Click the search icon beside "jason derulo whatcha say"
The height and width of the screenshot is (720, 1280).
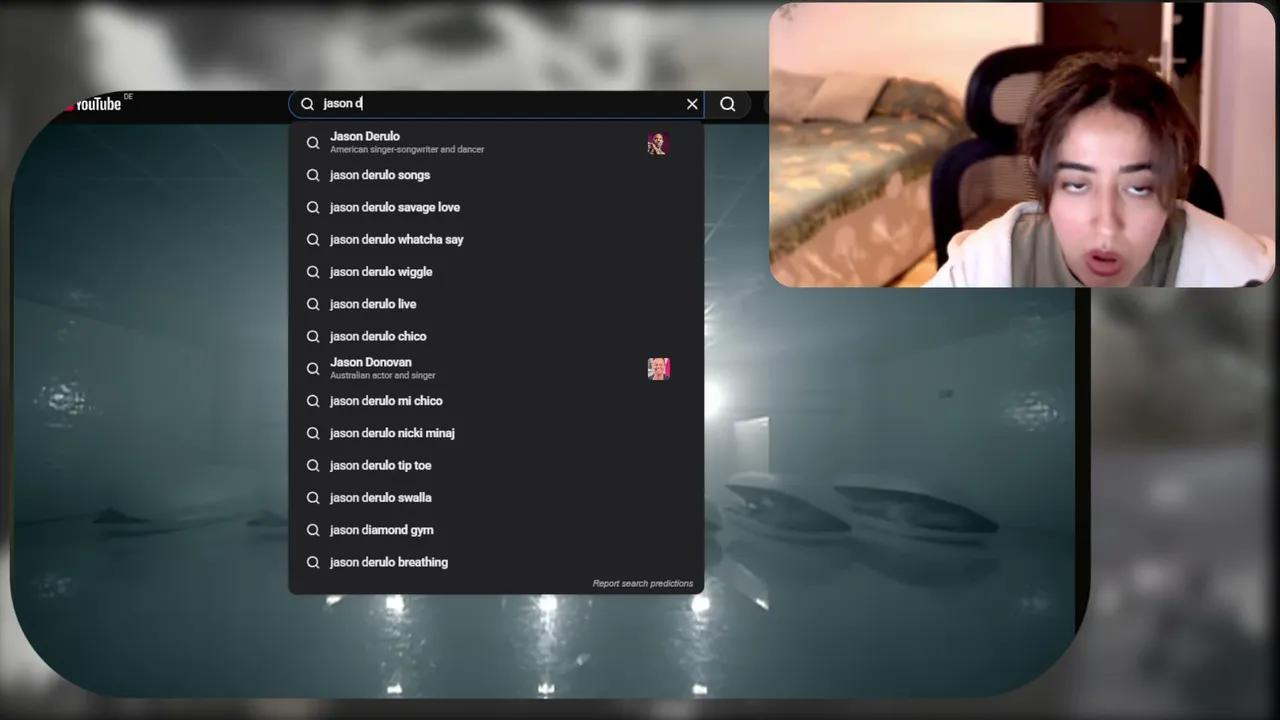pos(313,240)
